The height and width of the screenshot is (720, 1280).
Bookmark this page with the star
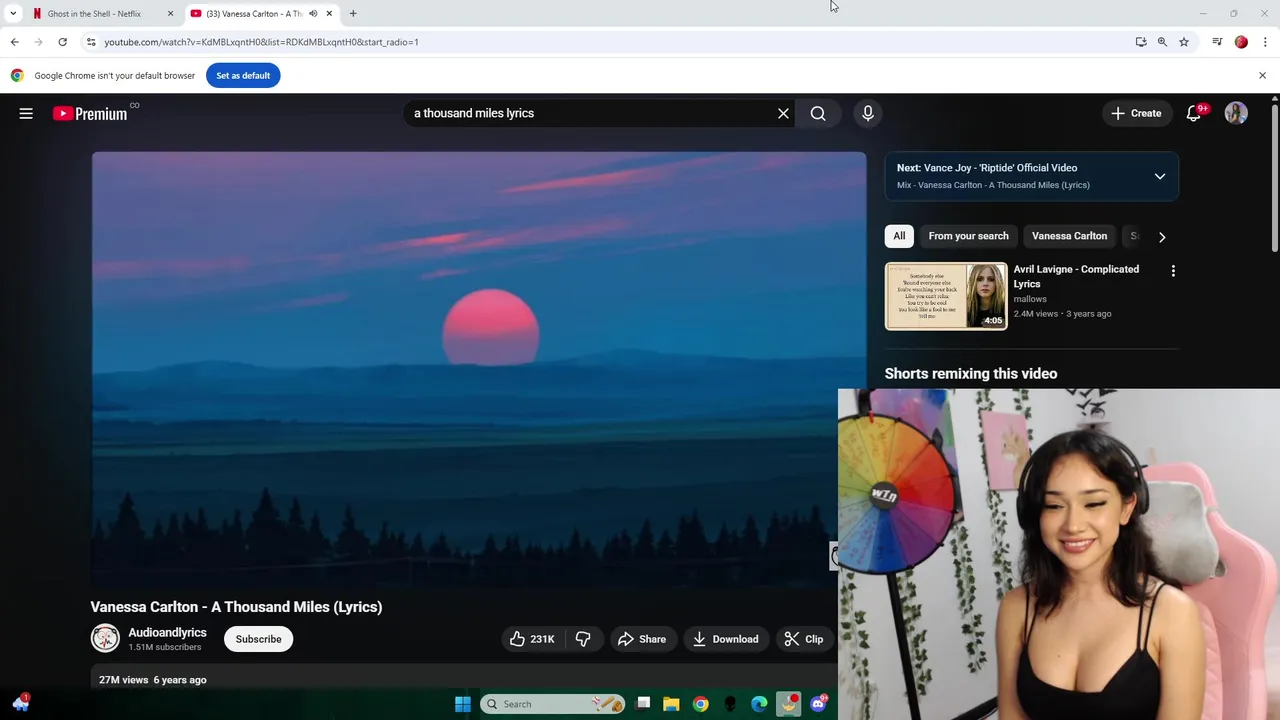[x=1184, y=42]
